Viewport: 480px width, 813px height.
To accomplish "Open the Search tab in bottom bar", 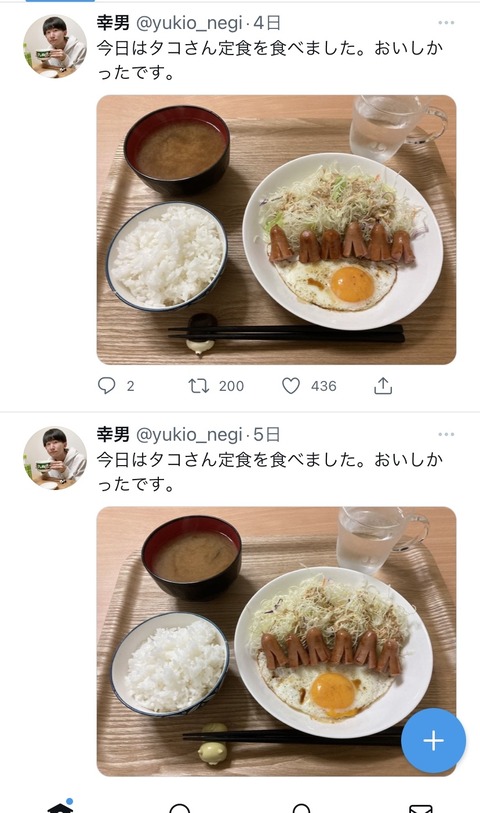I will (180, 808).
